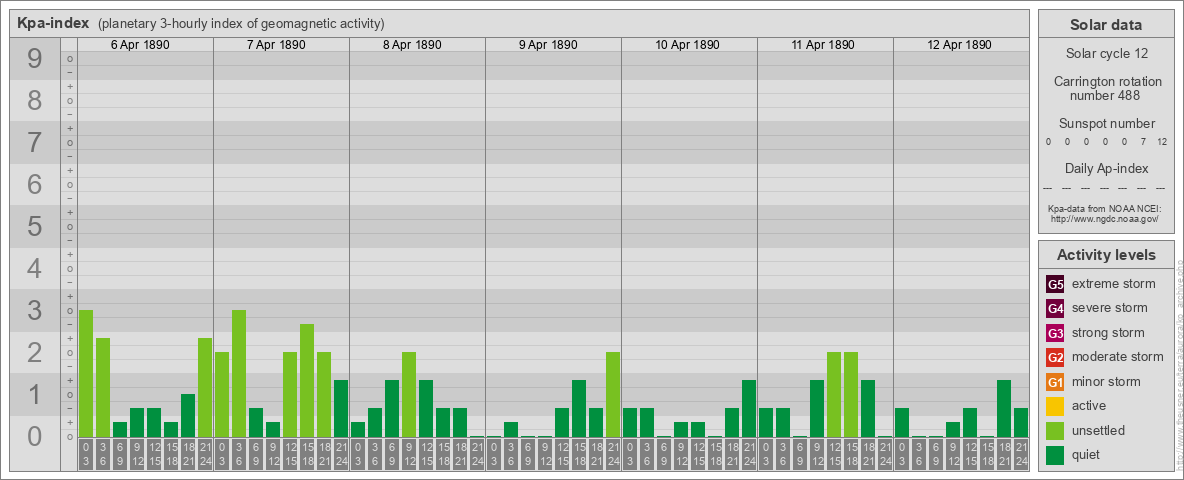Click the 'Sunspot number' label
1184x480 pixels.
point(1107,124)
